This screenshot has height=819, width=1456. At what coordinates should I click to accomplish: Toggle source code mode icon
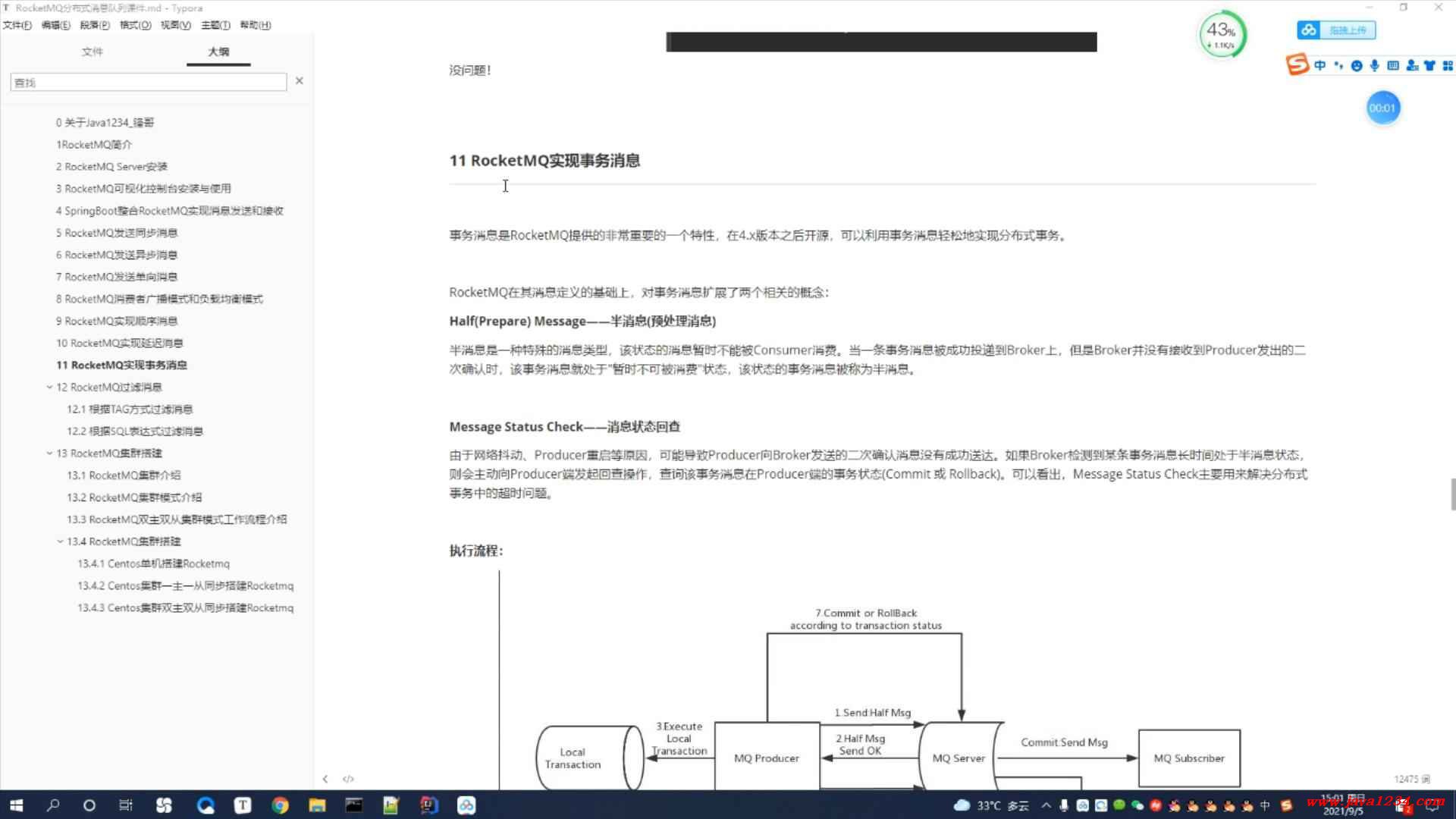(x=348, y=779)
